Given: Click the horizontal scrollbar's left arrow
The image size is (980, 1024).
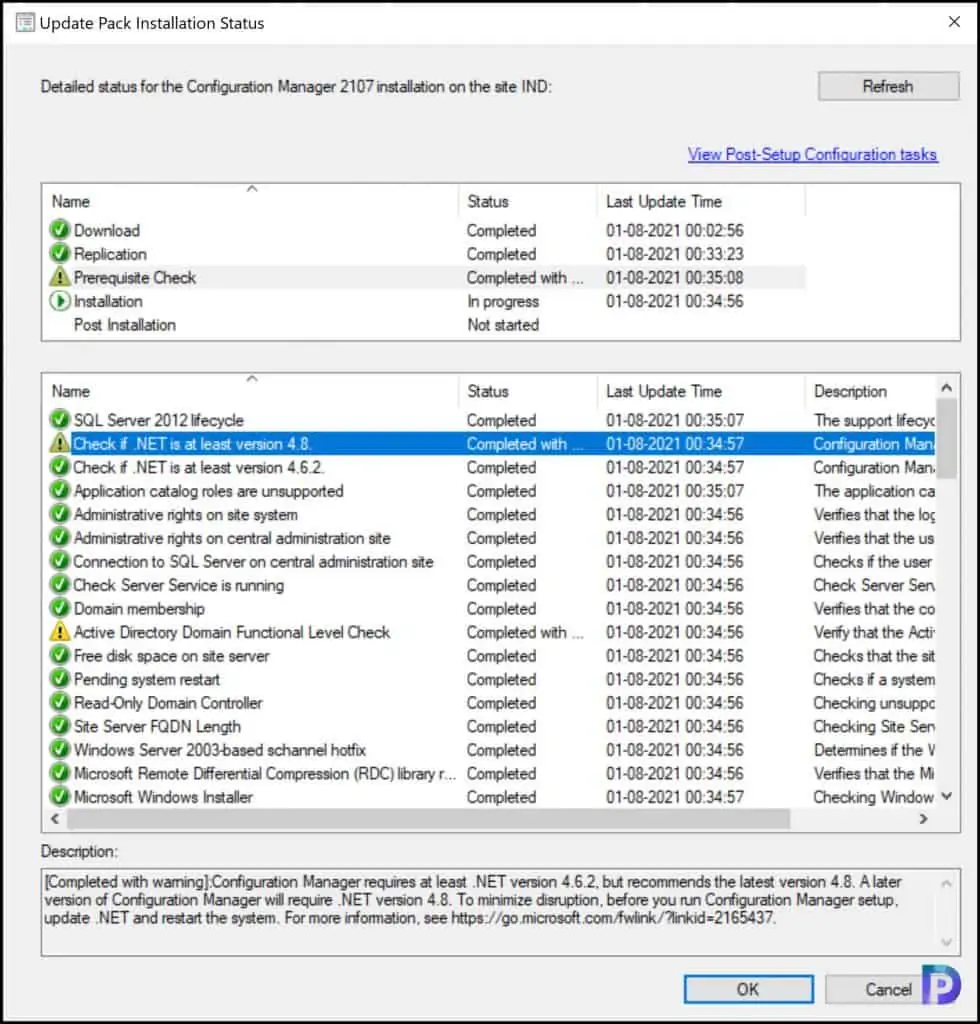Looking at the screenshot, I should click(55, 818).
